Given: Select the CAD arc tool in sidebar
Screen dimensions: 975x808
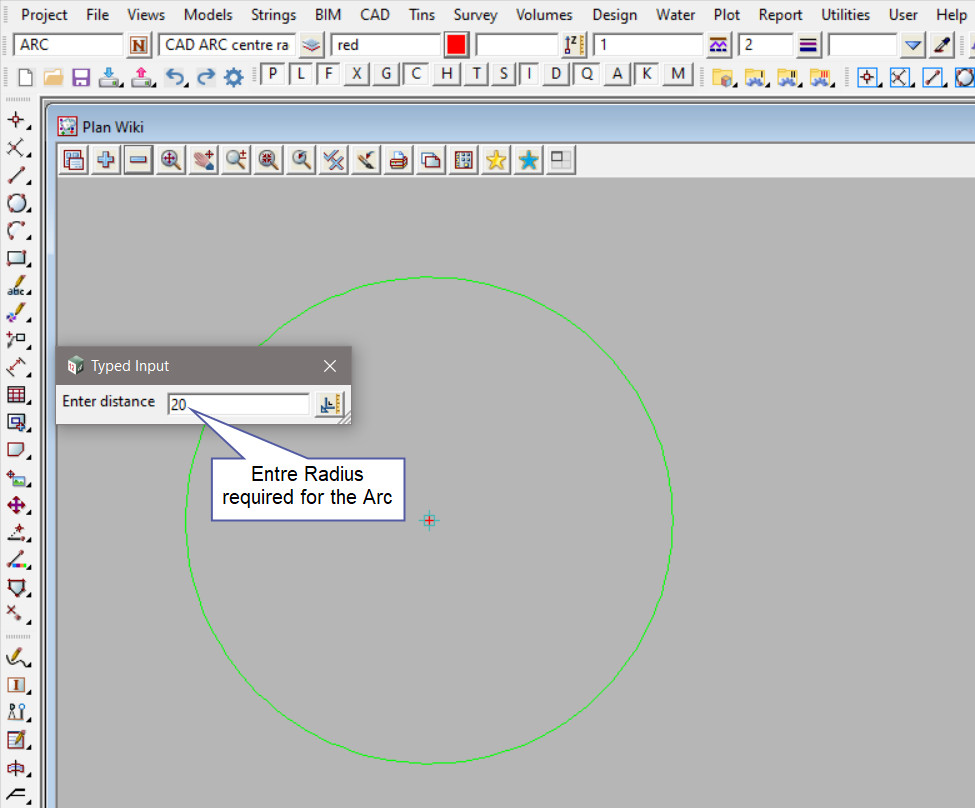Looking at the screenshot, I should tap(17, 231).
